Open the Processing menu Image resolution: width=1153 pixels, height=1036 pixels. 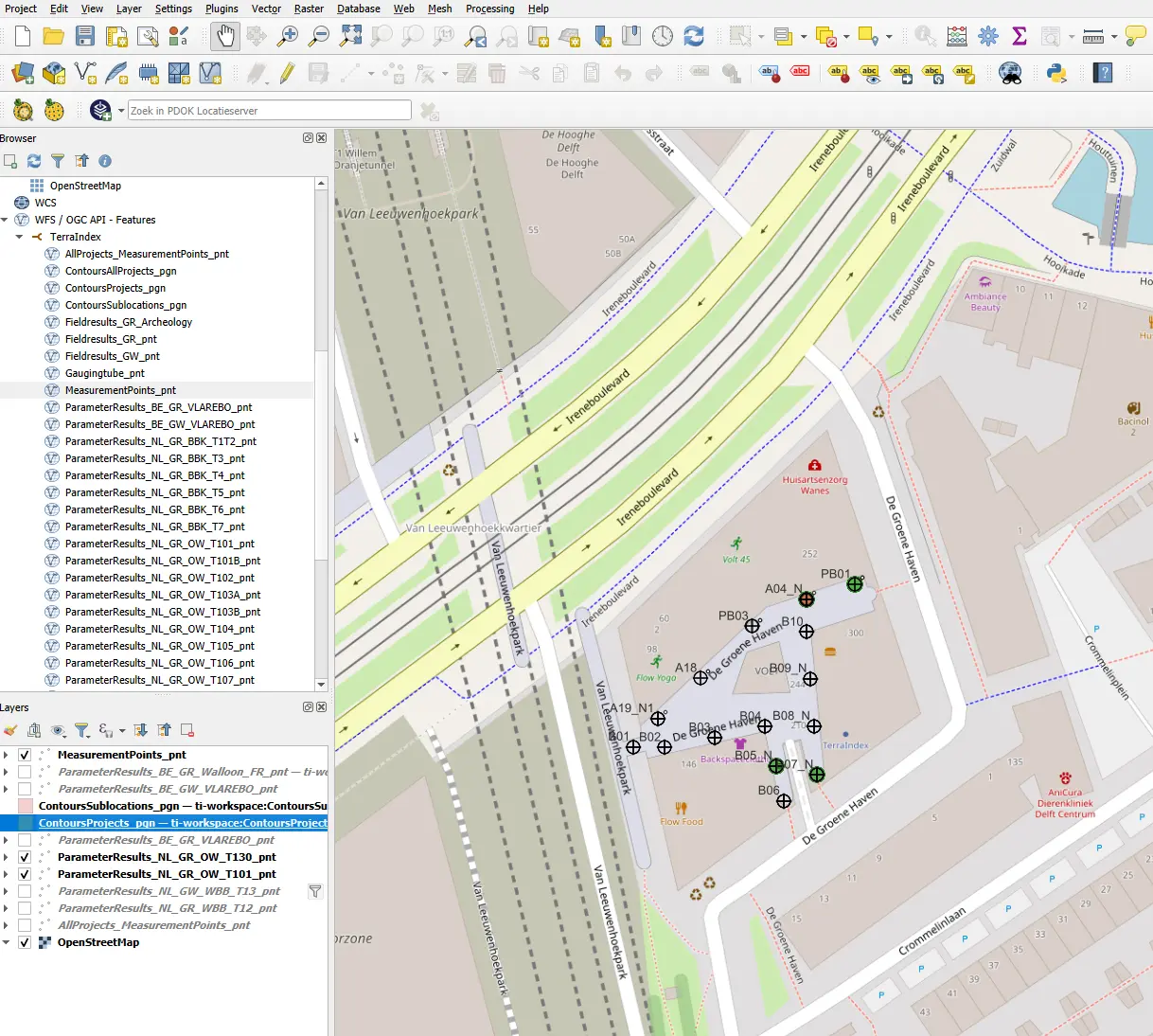pyautogui.click(x=489, y=9)
